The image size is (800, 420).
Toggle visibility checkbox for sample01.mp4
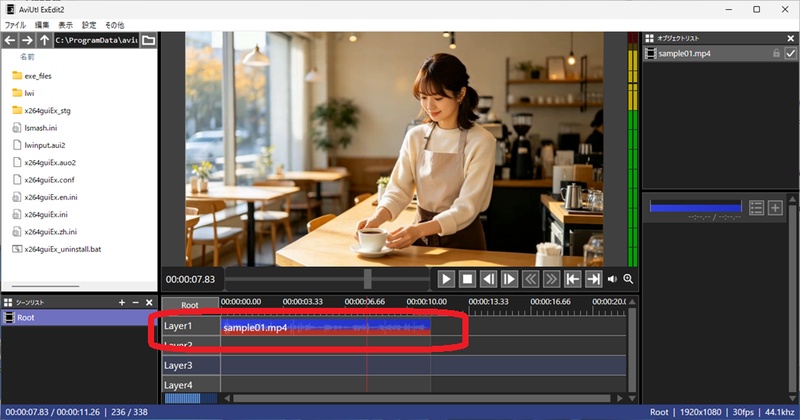(x=790, y=53)
